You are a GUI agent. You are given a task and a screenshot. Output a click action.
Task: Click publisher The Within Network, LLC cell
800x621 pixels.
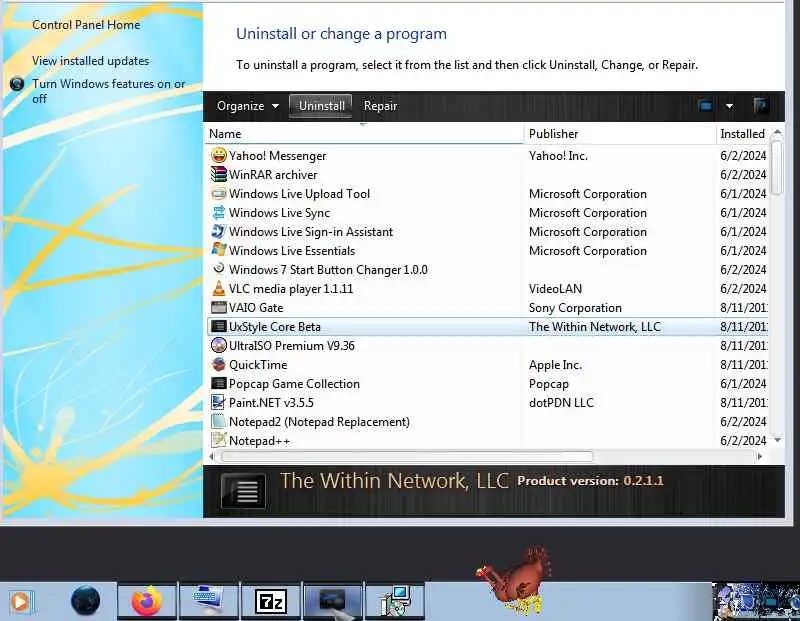pos(594,327)
